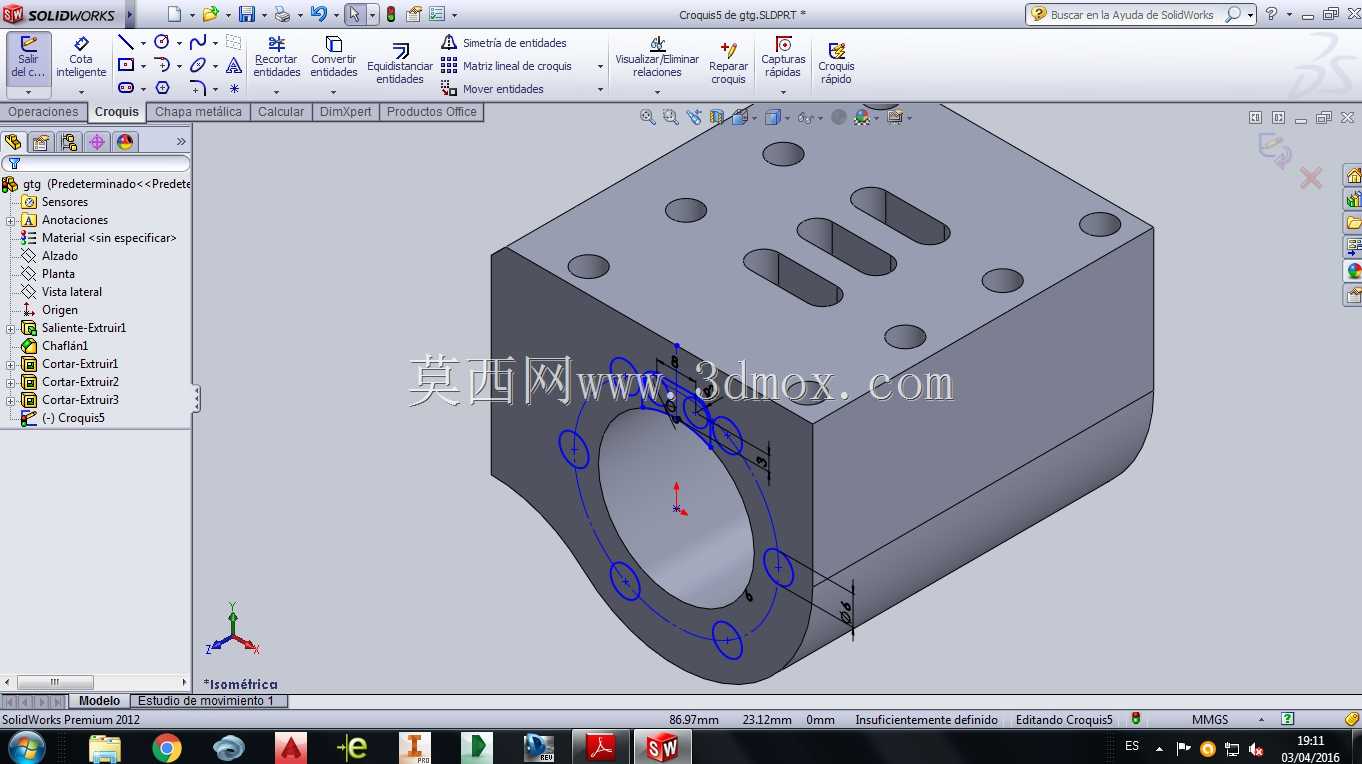The height and width of the screenshot is (764, 1362).
Task: Open the Spline tool dropdown arrow
Action: [x=215, y=43]
